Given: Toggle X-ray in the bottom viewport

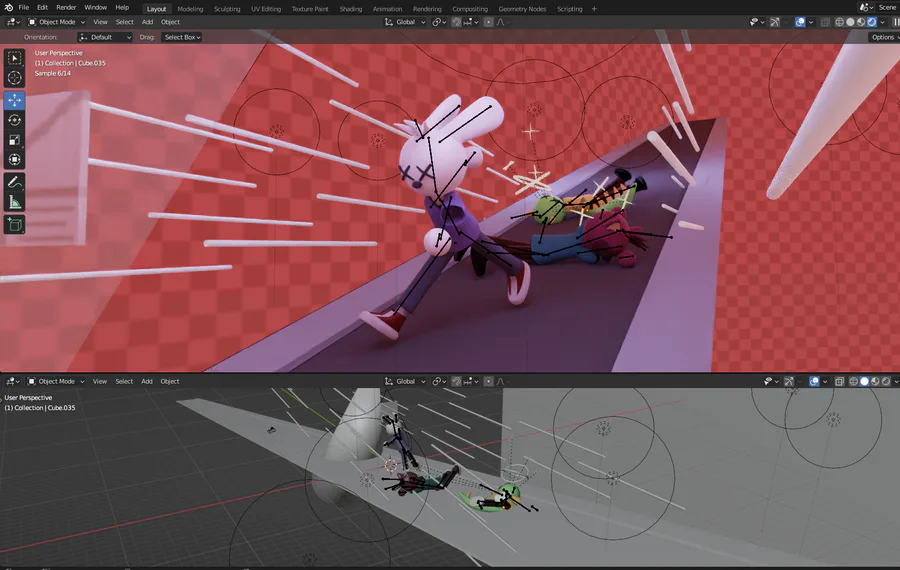Looking at the screenshot, I should tap(839, 381).
